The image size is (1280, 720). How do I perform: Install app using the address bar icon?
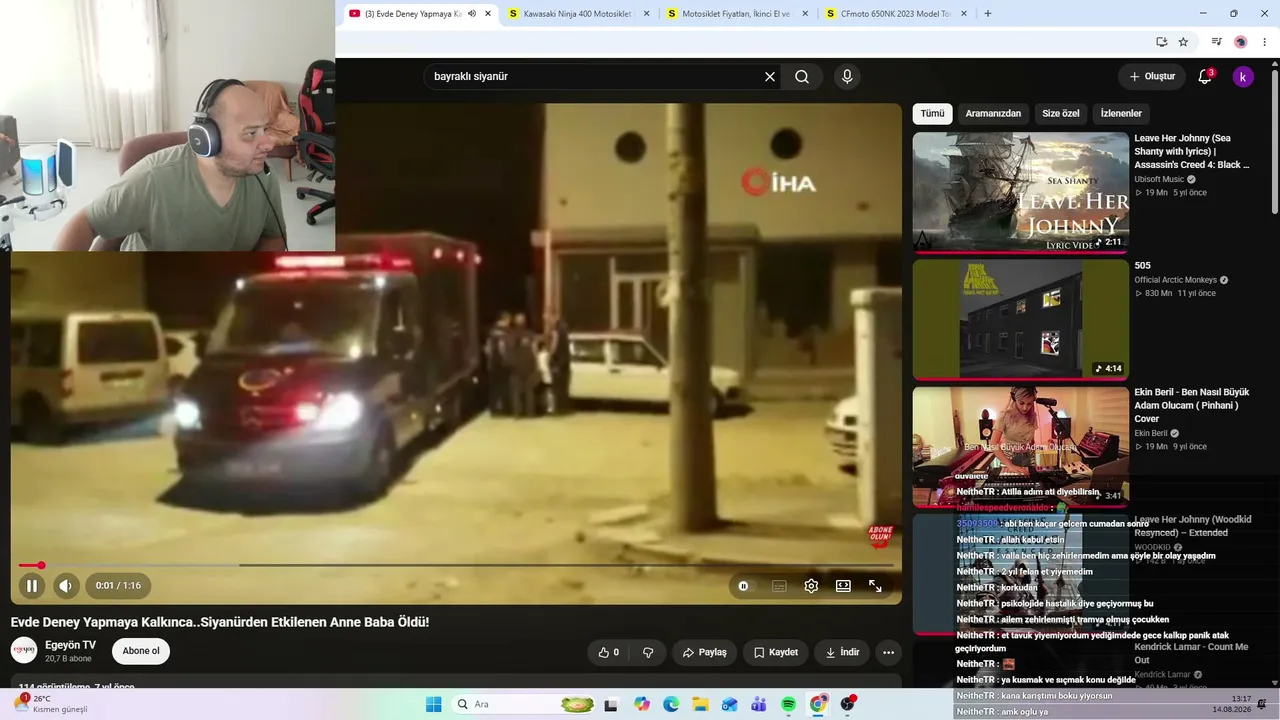[1161, 42]
